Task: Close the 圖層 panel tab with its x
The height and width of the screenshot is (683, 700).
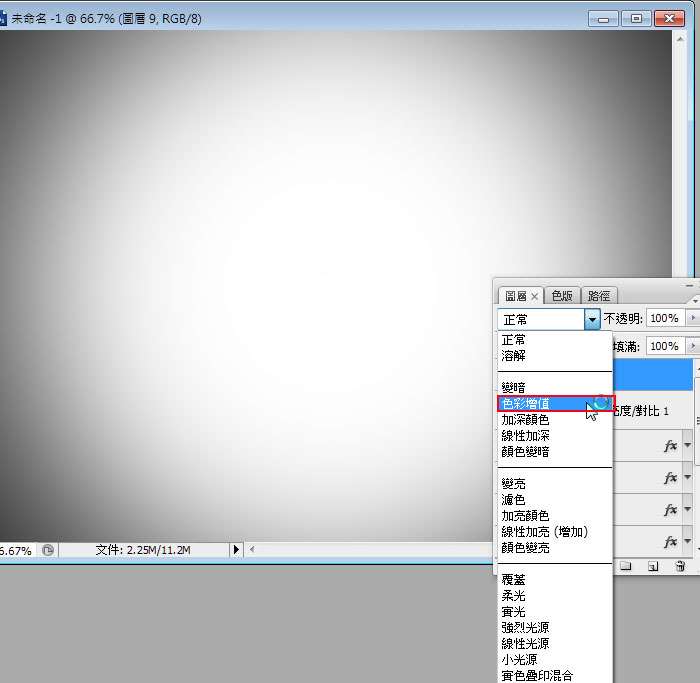Action: 535,296
